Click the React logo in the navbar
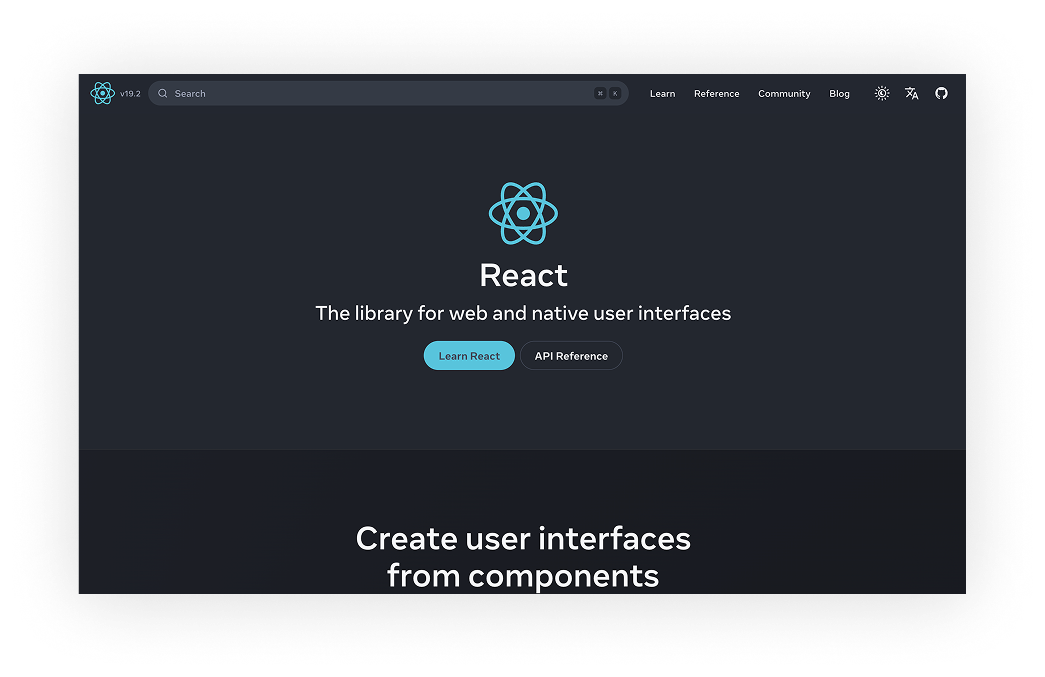This screenshot has height=677, width=1045. pyautogui.click(x=103, y=92)
